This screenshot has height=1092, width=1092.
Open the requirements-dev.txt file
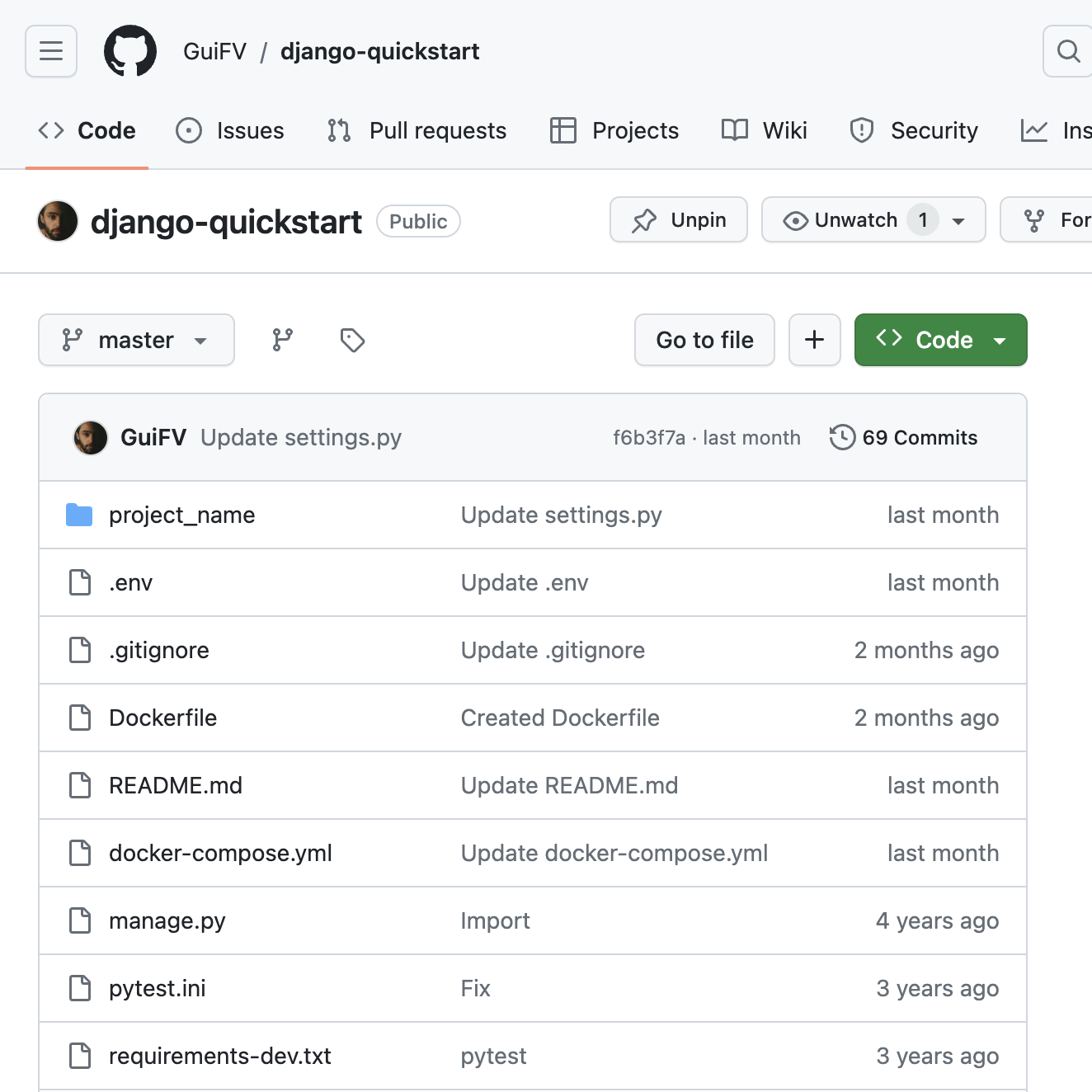pos(220,1057)
